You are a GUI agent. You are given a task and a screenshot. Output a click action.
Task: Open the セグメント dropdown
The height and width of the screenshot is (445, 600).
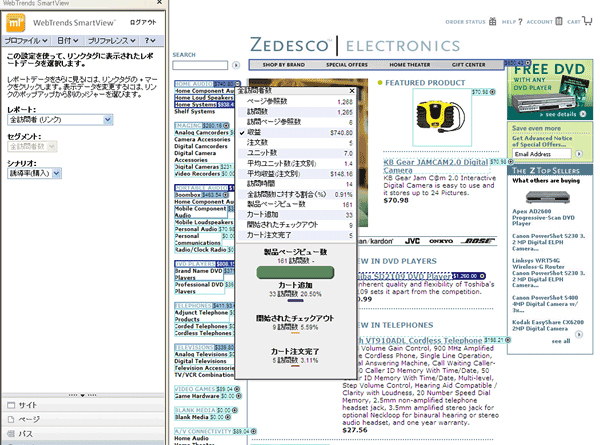[x=32, y=147]
